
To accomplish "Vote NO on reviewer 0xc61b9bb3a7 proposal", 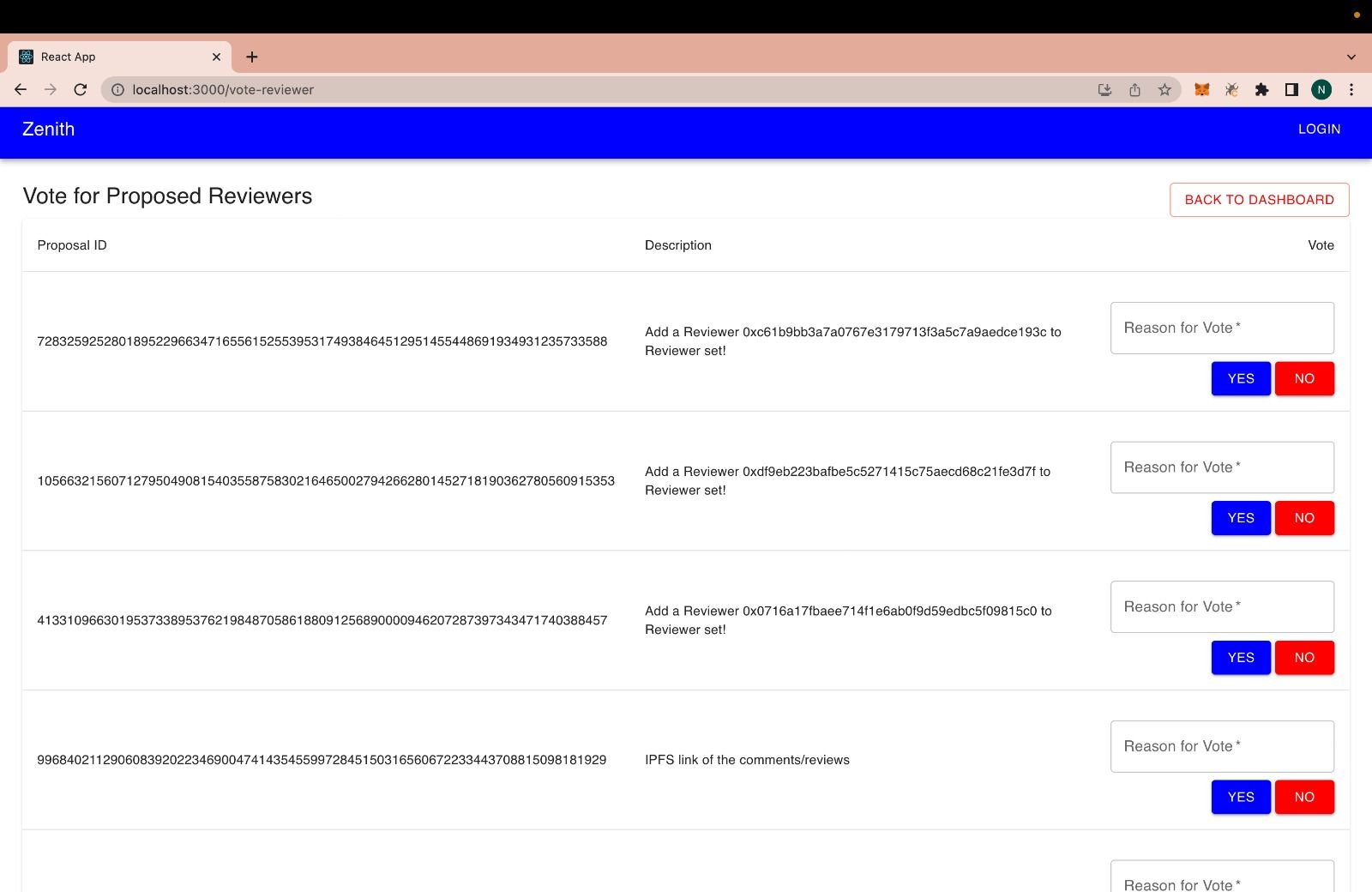I will click(1304, 378).
